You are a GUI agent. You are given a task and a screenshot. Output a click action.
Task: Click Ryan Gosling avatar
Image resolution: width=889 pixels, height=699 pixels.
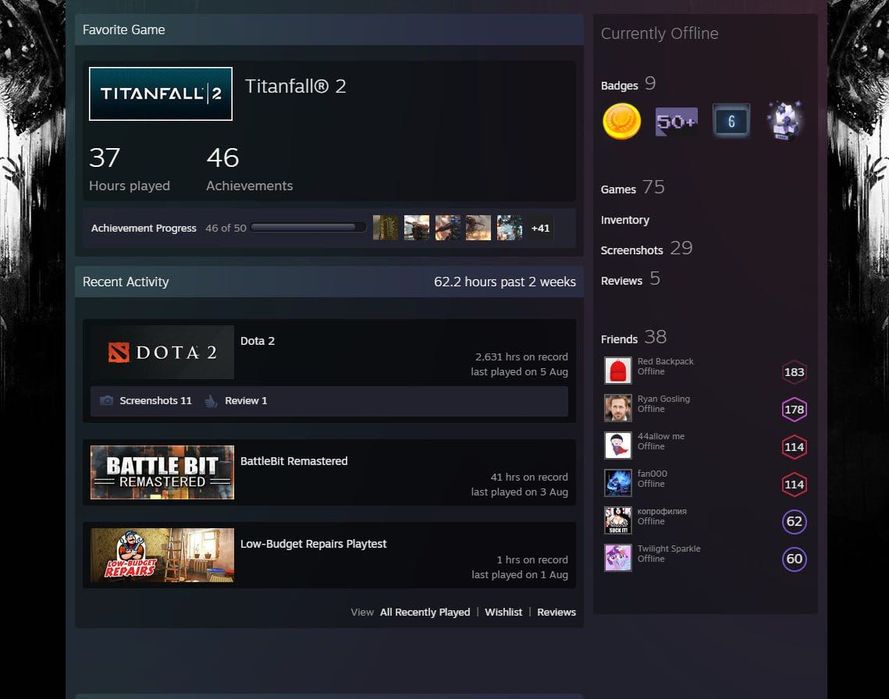617,408
